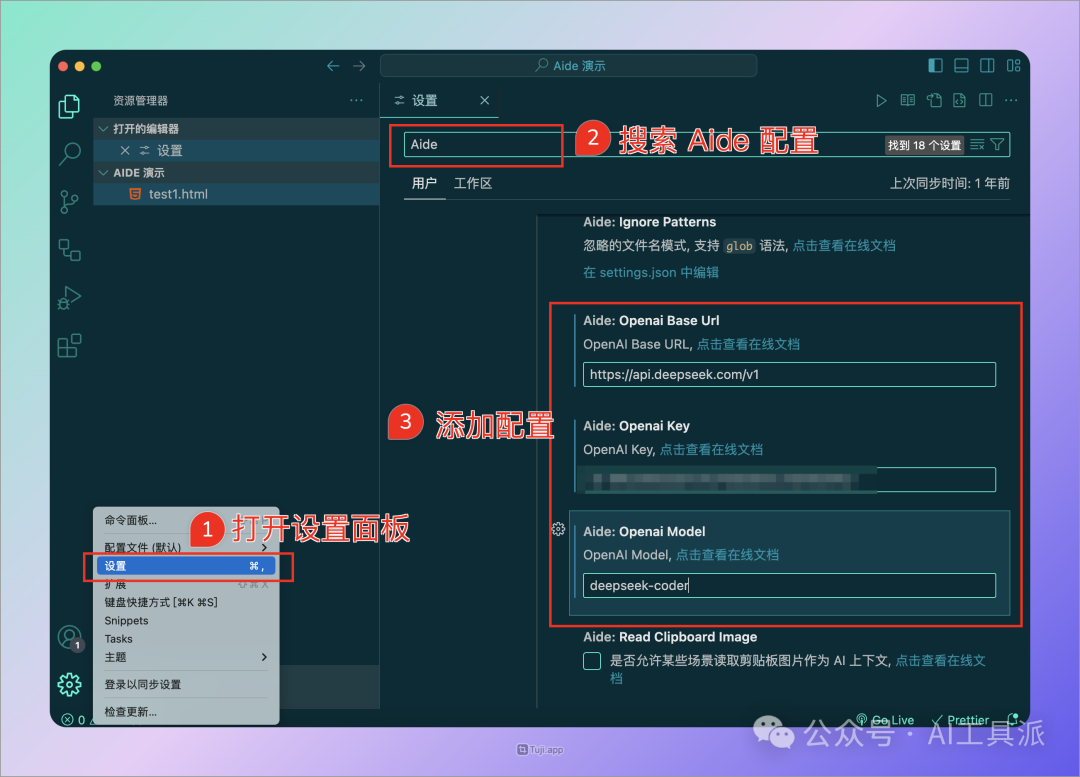Select 设置 in the gear menu
The height and width of the screenshot is (777, 1080).
click(x=186, y=566)
